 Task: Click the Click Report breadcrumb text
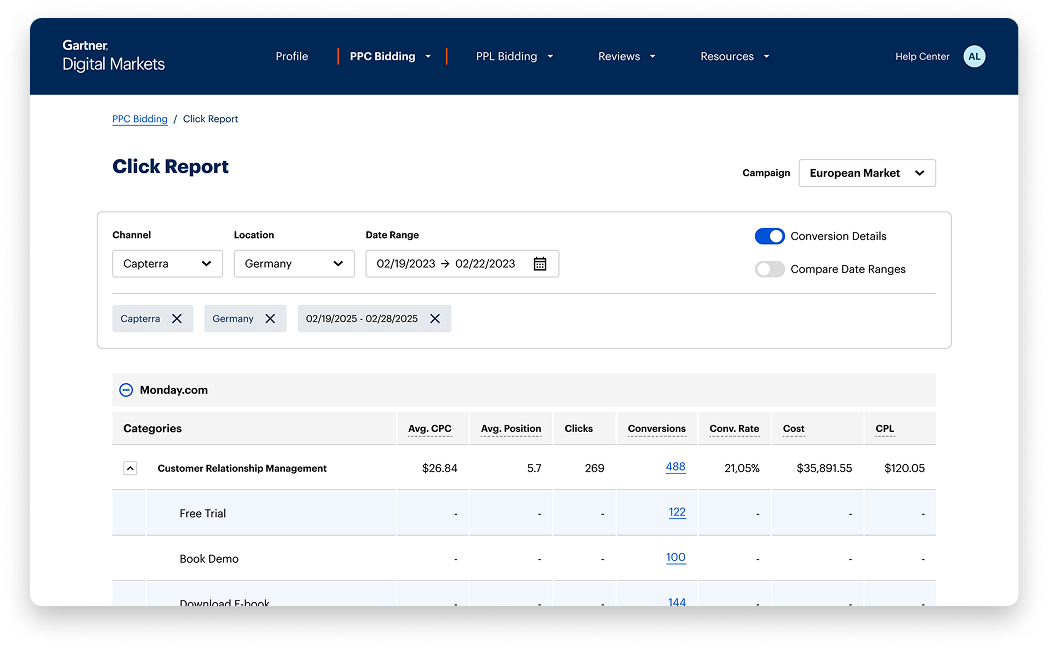coord(210,119)
